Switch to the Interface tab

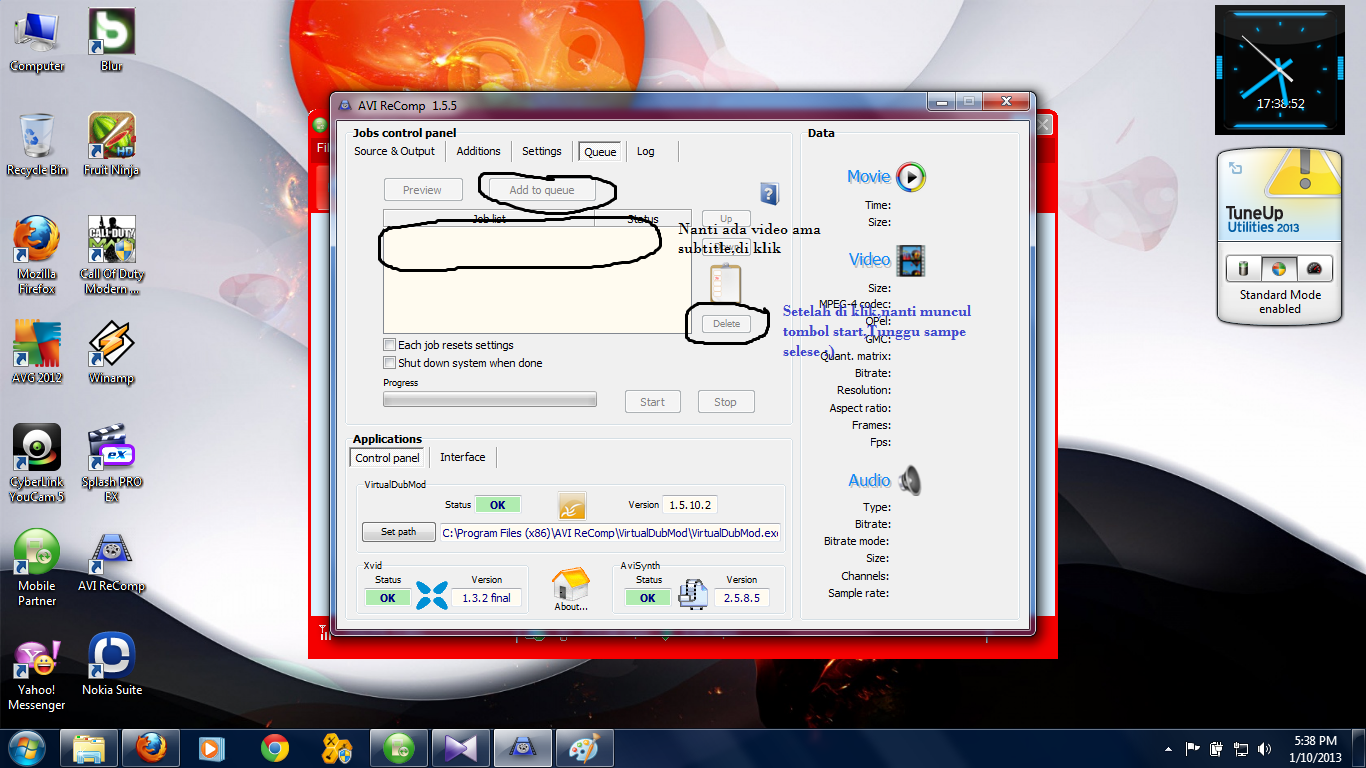[x=463, y=457]
